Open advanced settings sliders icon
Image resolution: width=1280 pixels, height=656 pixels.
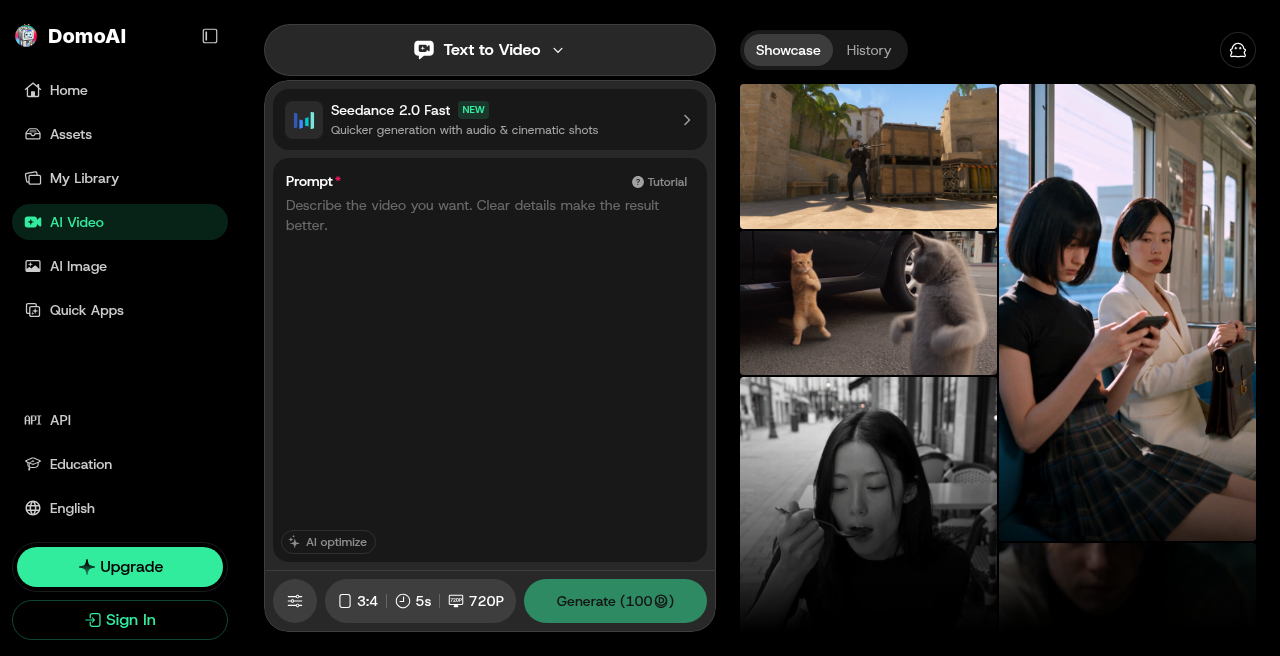tap(295, 601)
